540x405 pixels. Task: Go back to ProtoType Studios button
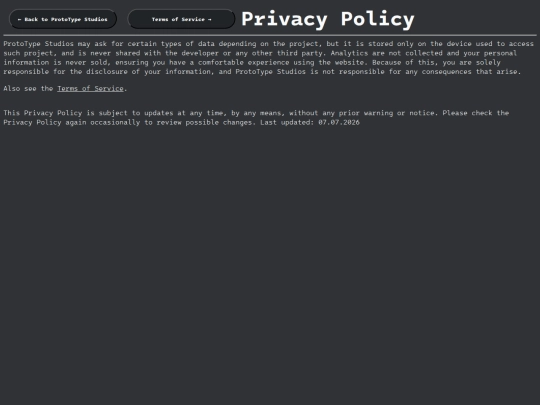pyautogui.click(x=63, y=19)
